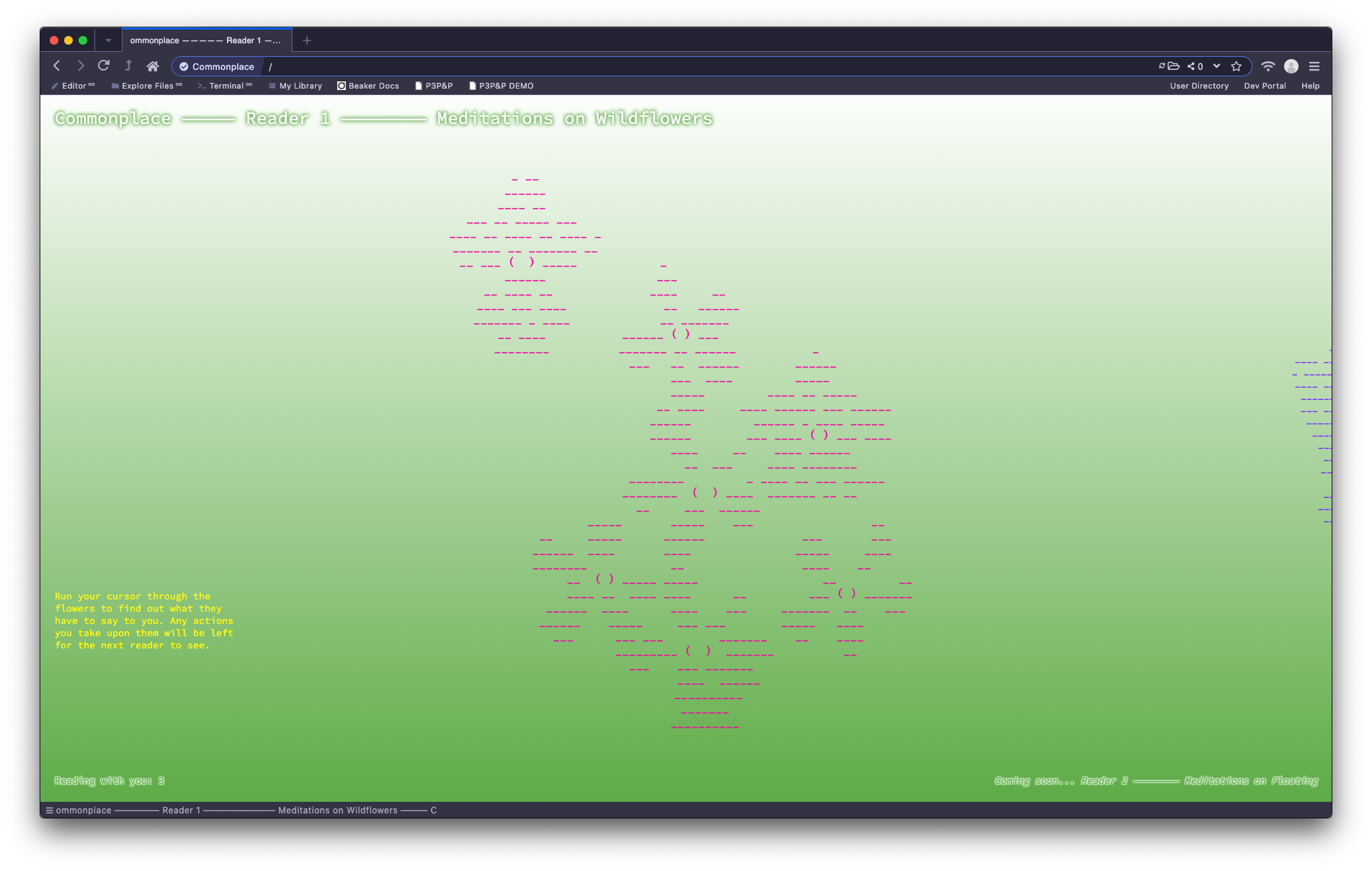Open Explore Files from toolbar
Viewport: 1372px width, 871px height.
tap(147, 86)
